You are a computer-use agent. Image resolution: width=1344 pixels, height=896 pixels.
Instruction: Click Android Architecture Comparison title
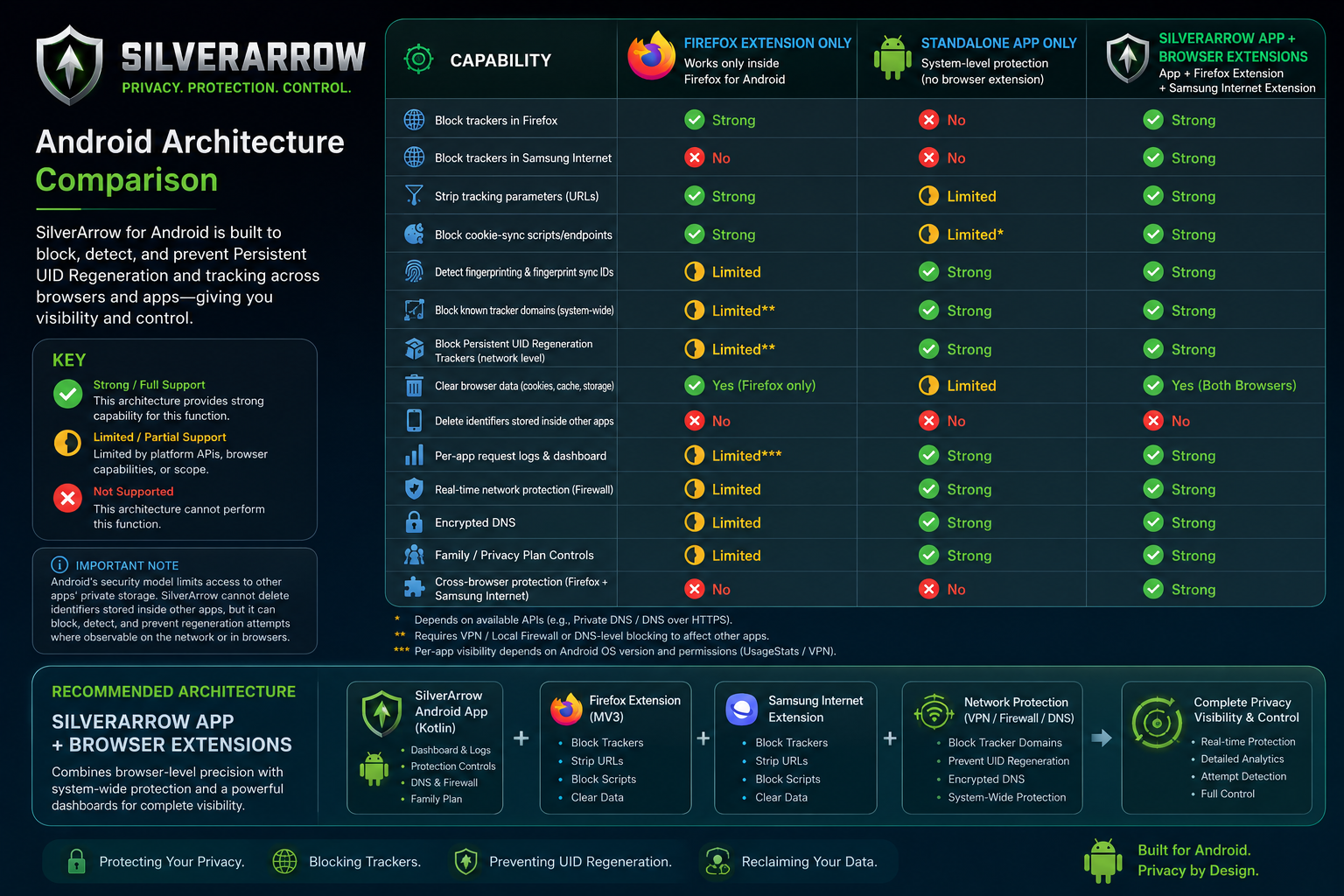(x=190, y=161)
